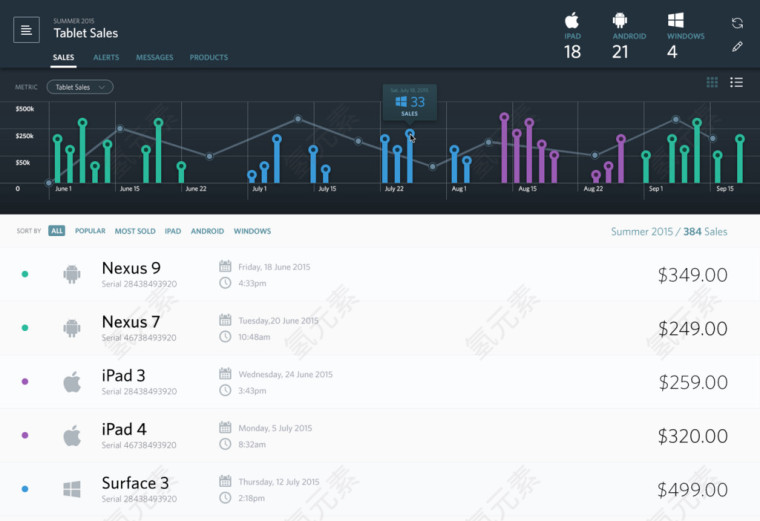Open the Surface 3 product title
Image resolution: width=760 pixels, height=521 pixels.
tap(135, 483)
